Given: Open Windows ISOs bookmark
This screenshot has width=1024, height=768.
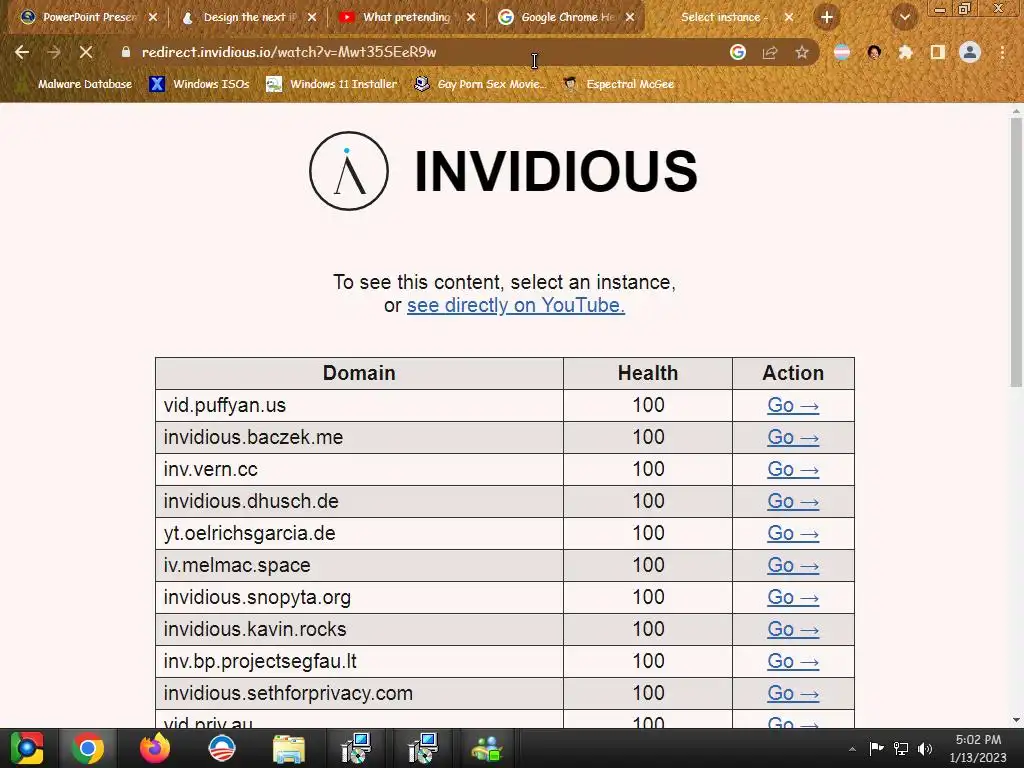Looking at the screenshot, I should tap(200, 84).
